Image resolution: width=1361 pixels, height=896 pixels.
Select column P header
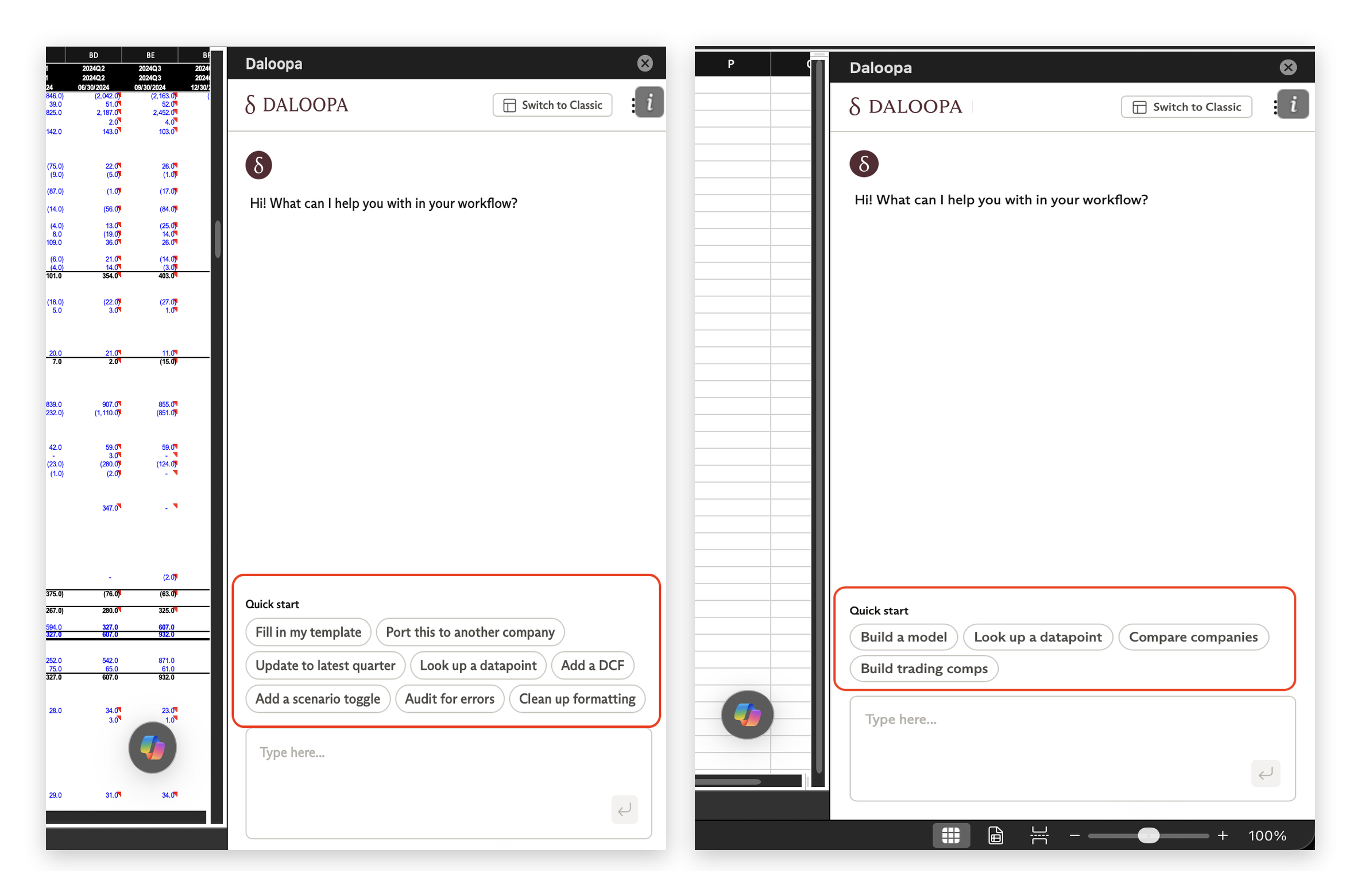tap(731, 64)
